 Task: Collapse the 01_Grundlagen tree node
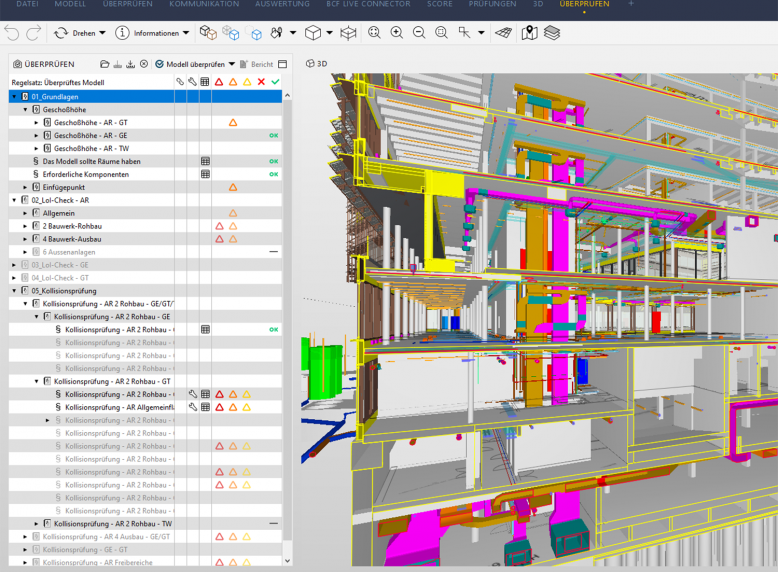click(x=14, y=97)
